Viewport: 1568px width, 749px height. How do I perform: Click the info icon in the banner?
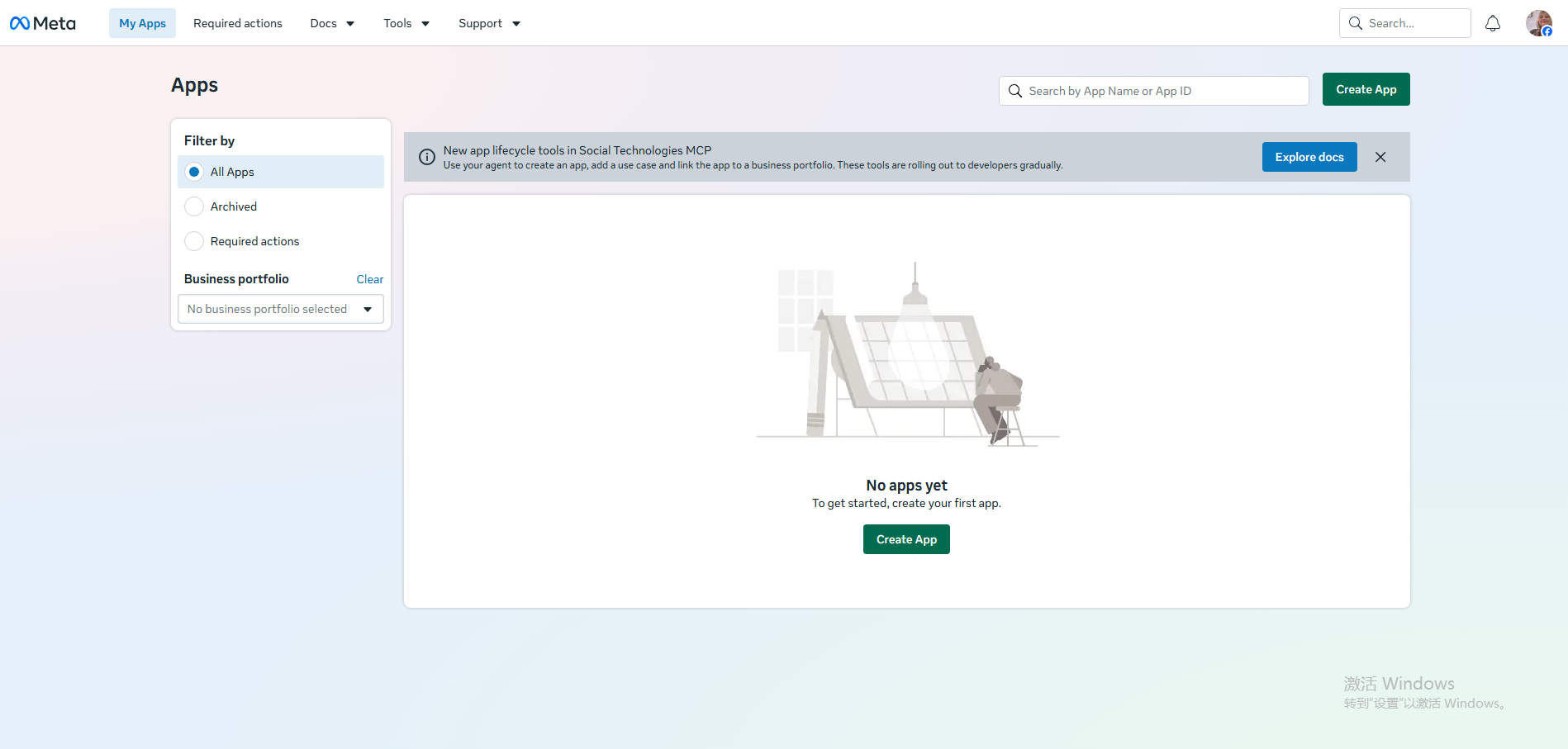(427, 157)
